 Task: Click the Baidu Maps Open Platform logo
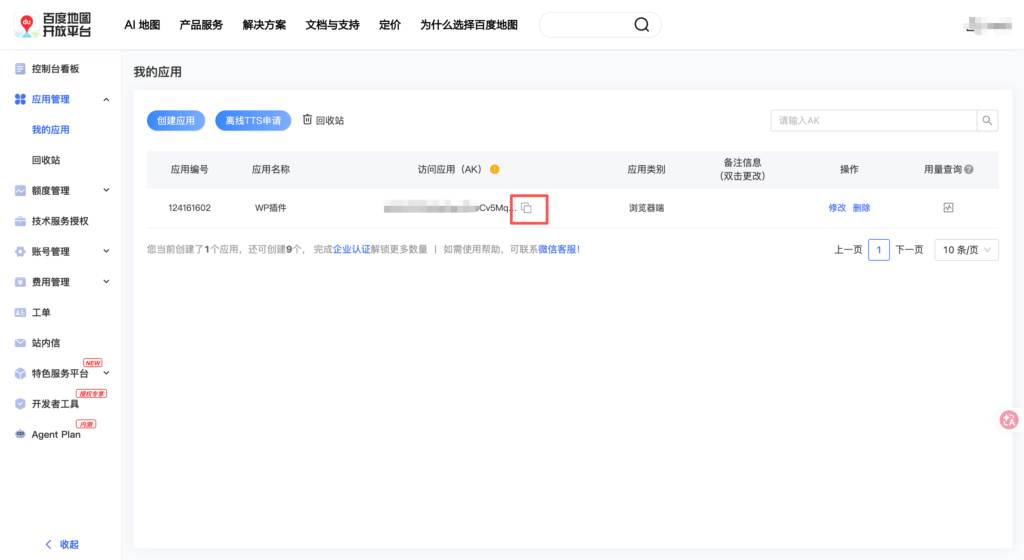tap(54, 25)
